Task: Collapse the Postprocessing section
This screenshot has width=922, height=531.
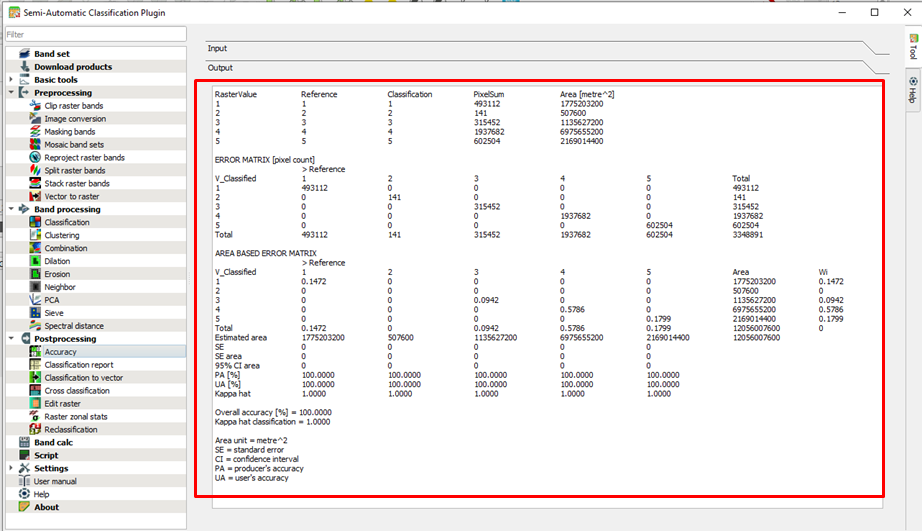Action: click(x=11, y=339)
